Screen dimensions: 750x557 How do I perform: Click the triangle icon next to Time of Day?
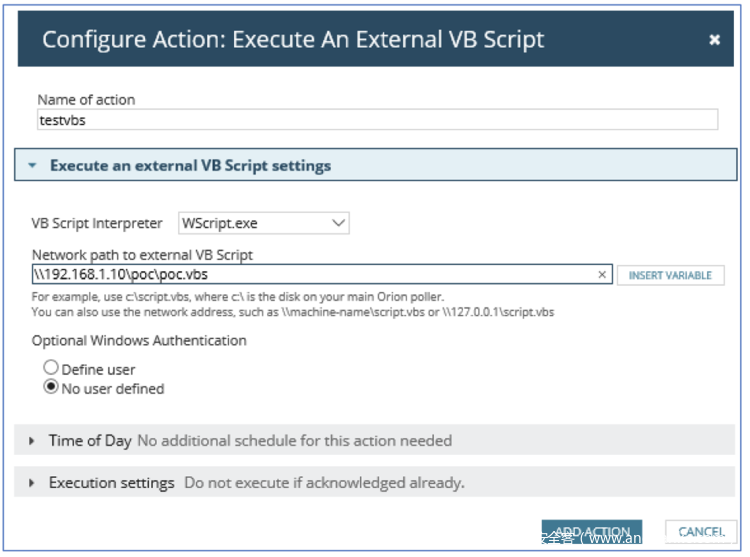33,441
